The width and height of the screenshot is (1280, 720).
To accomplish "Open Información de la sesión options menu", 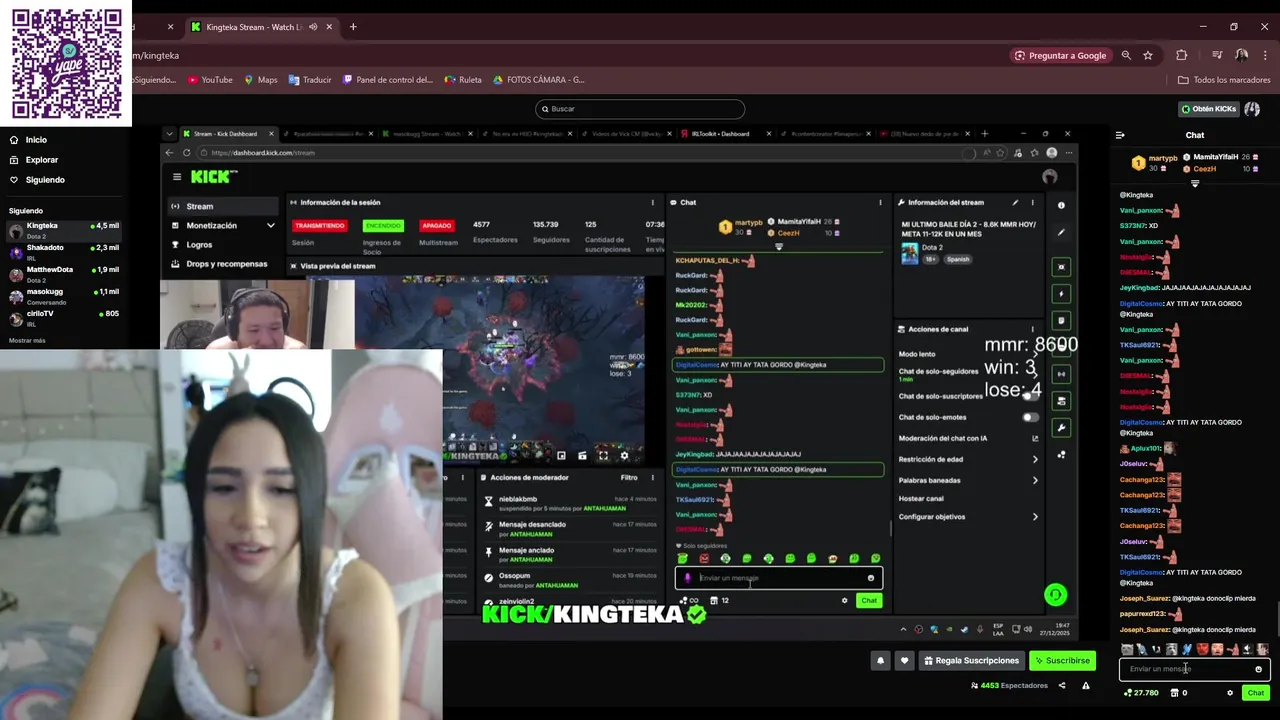I will [x=653, y=202].
